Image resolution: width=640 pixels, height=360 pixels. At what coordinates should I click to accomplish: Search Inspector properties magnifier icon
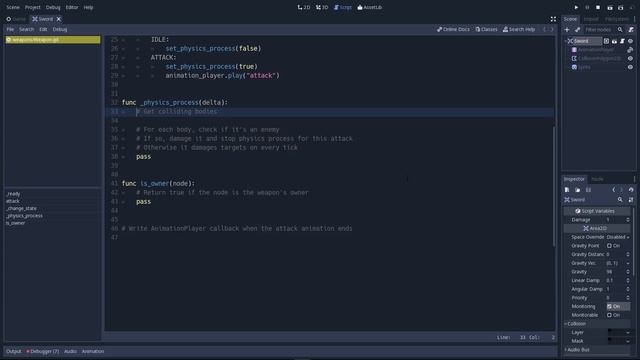[x=620, y=200]
